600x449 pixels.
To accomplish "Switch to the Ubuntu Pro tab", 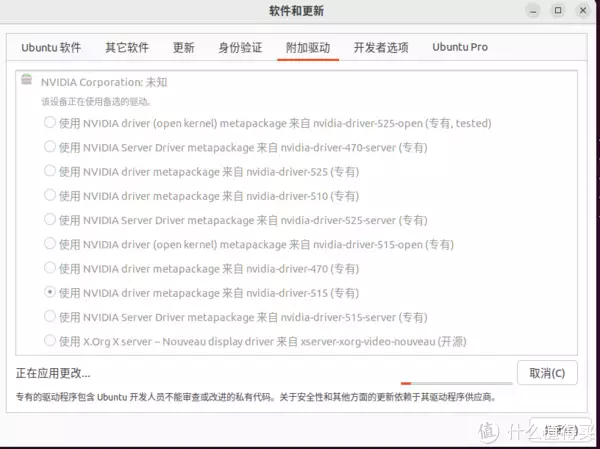I will [x=460, y=47].
